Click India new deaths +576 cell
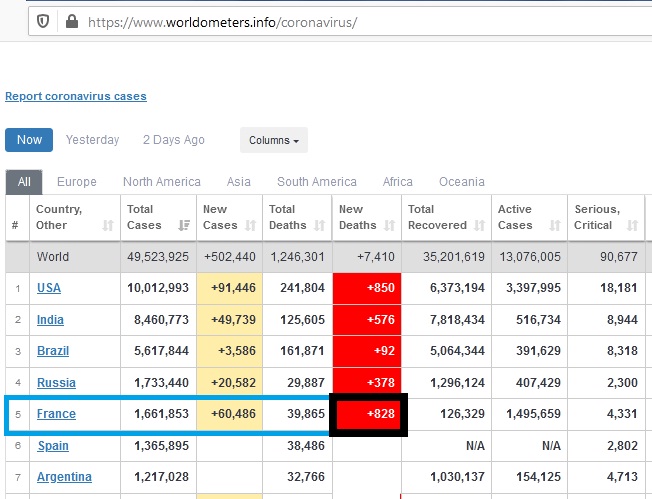 [x=367, y=320]
